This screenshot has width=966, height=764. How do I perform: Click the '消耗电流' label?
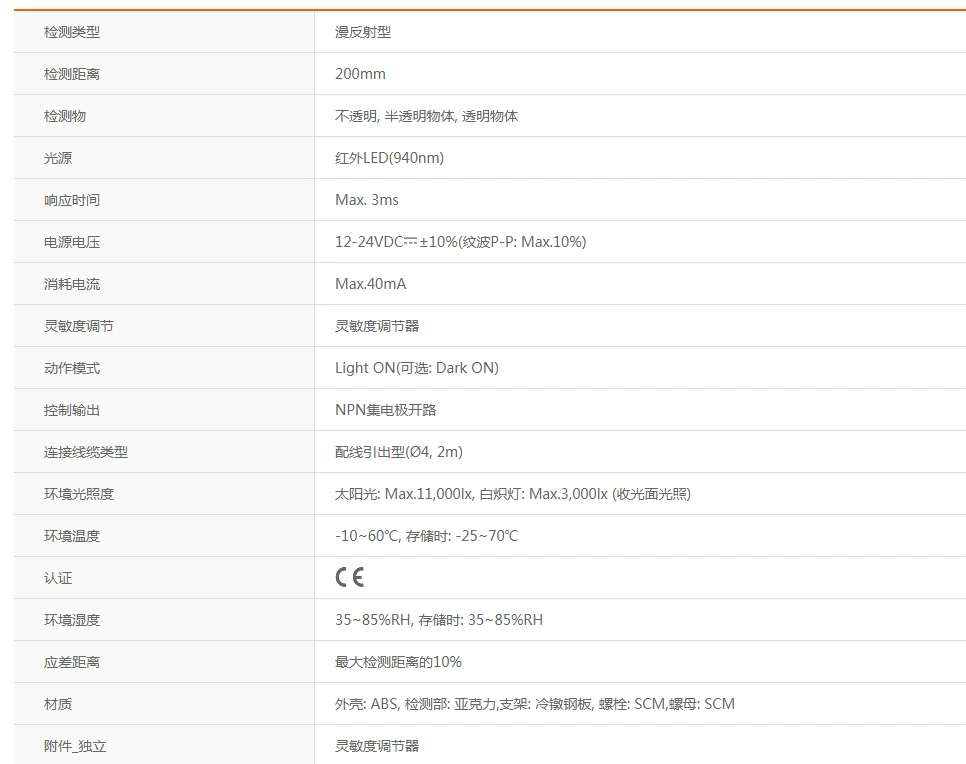pos(71,284)
